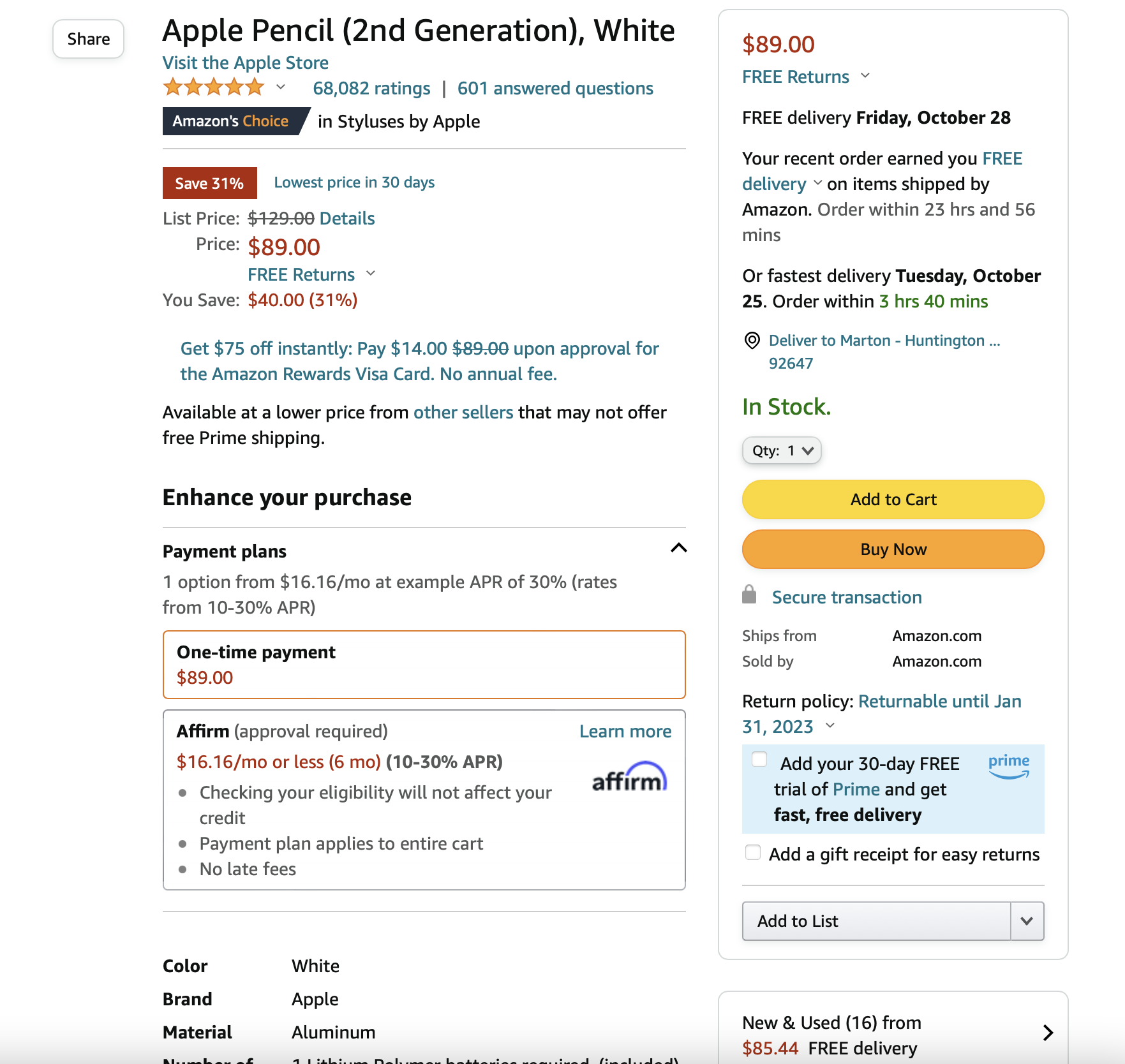The height and width of the screenshot is (1064, 1125).
Task: Enable the 30-day Prime trial checkbox
Action: point(759,759)
